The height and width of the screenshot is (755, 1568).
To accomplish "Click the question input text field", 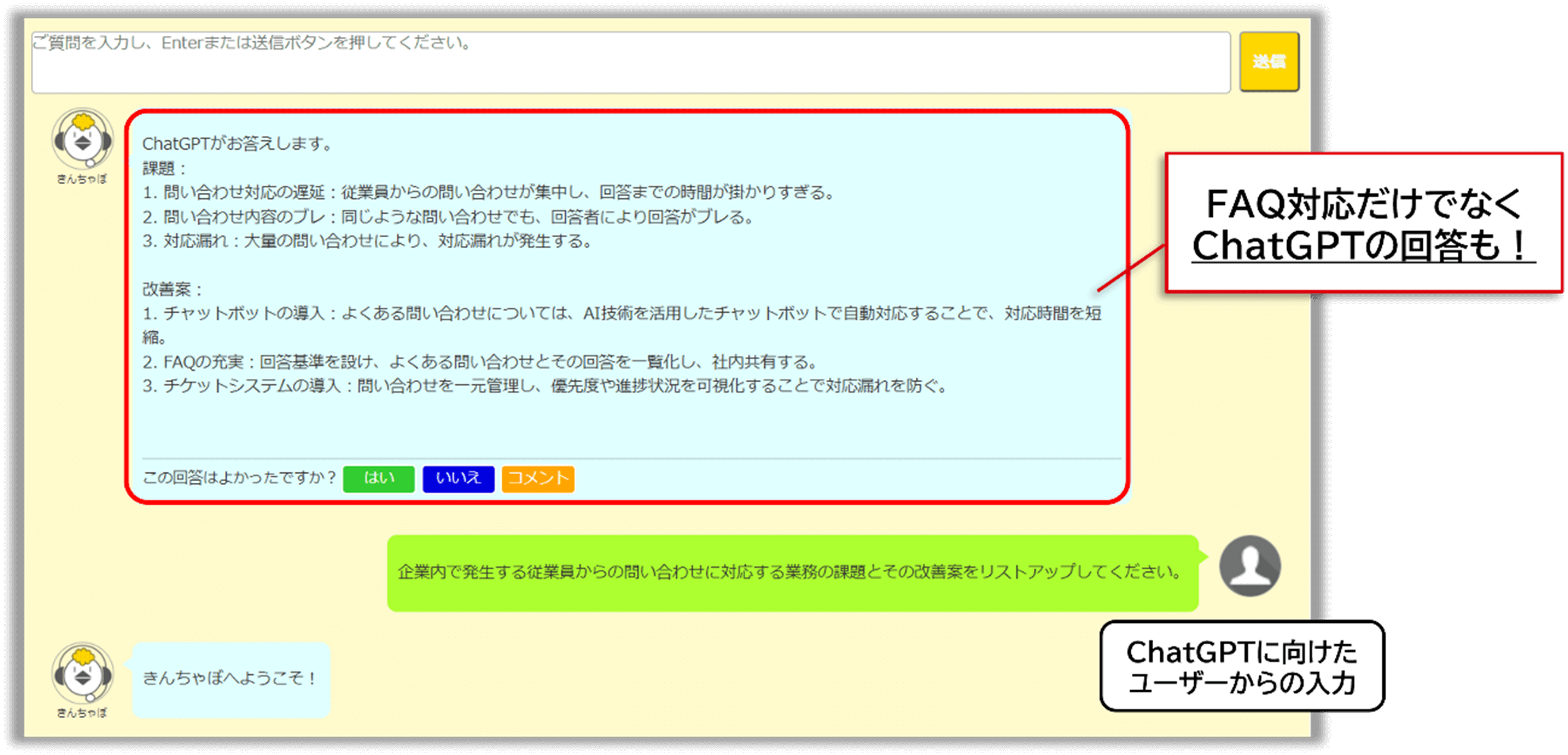I will tap(631, 63).
